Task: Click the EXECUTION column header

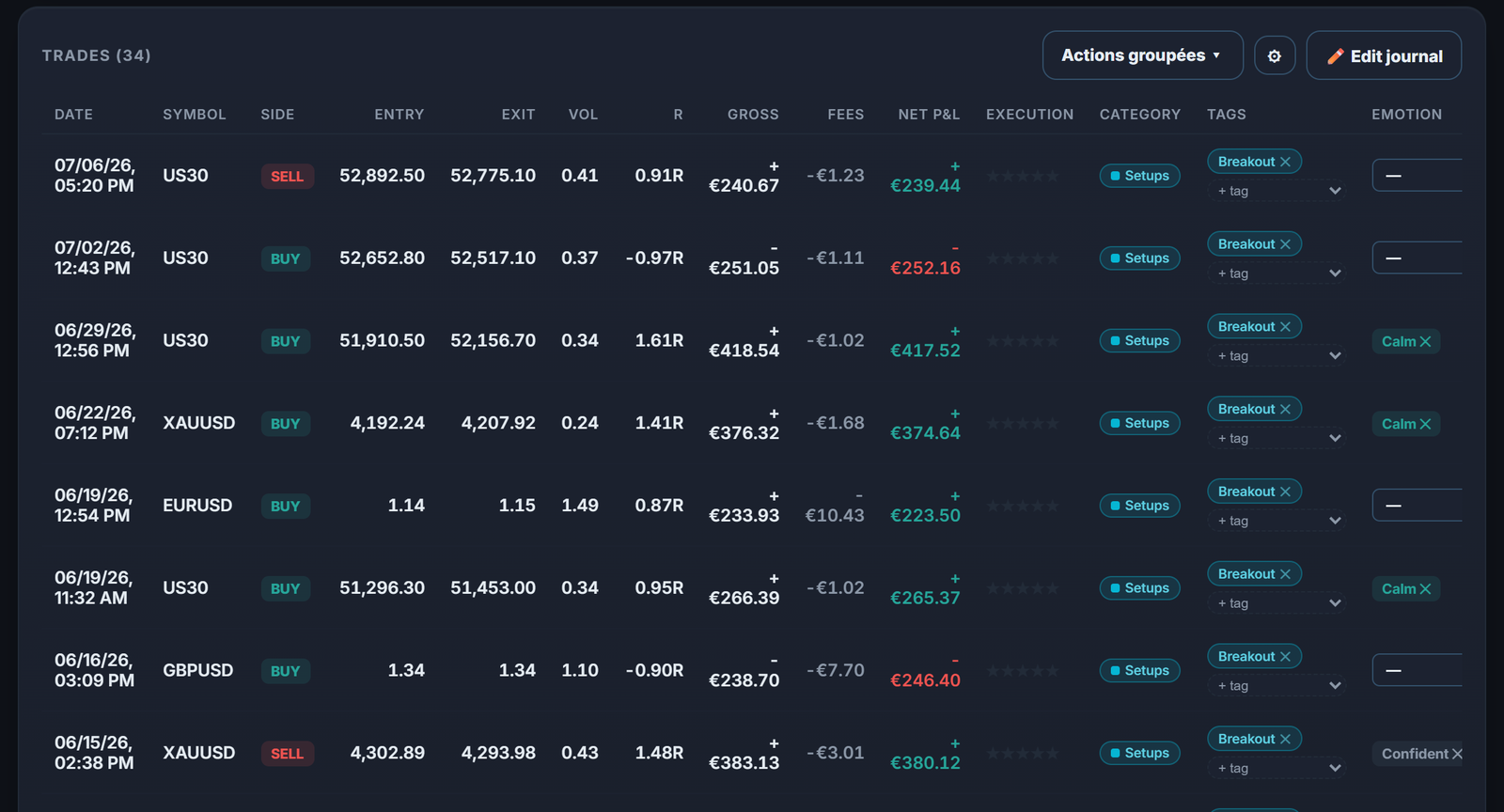Action: click(x=1029, y=115)
